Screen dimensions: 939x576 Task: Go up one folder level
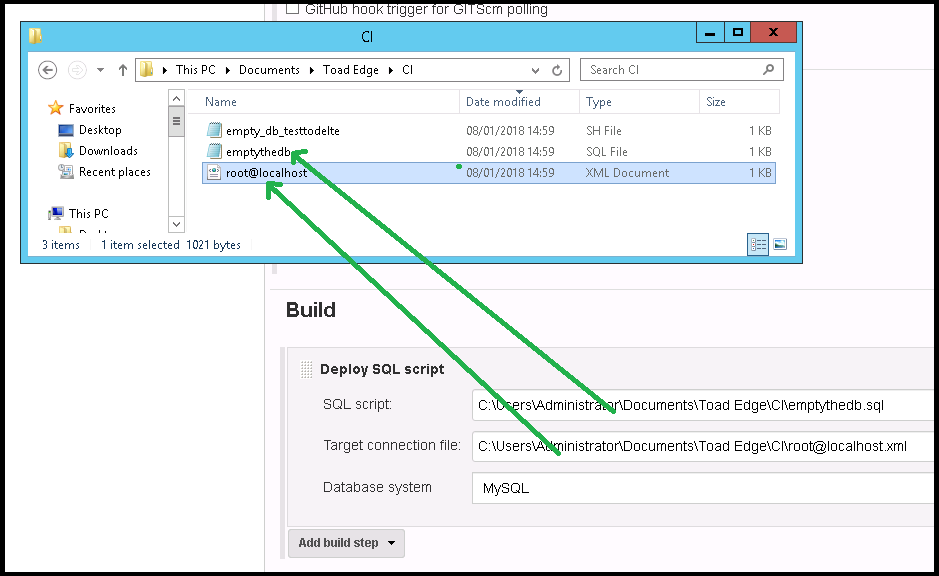coord(123,70)
